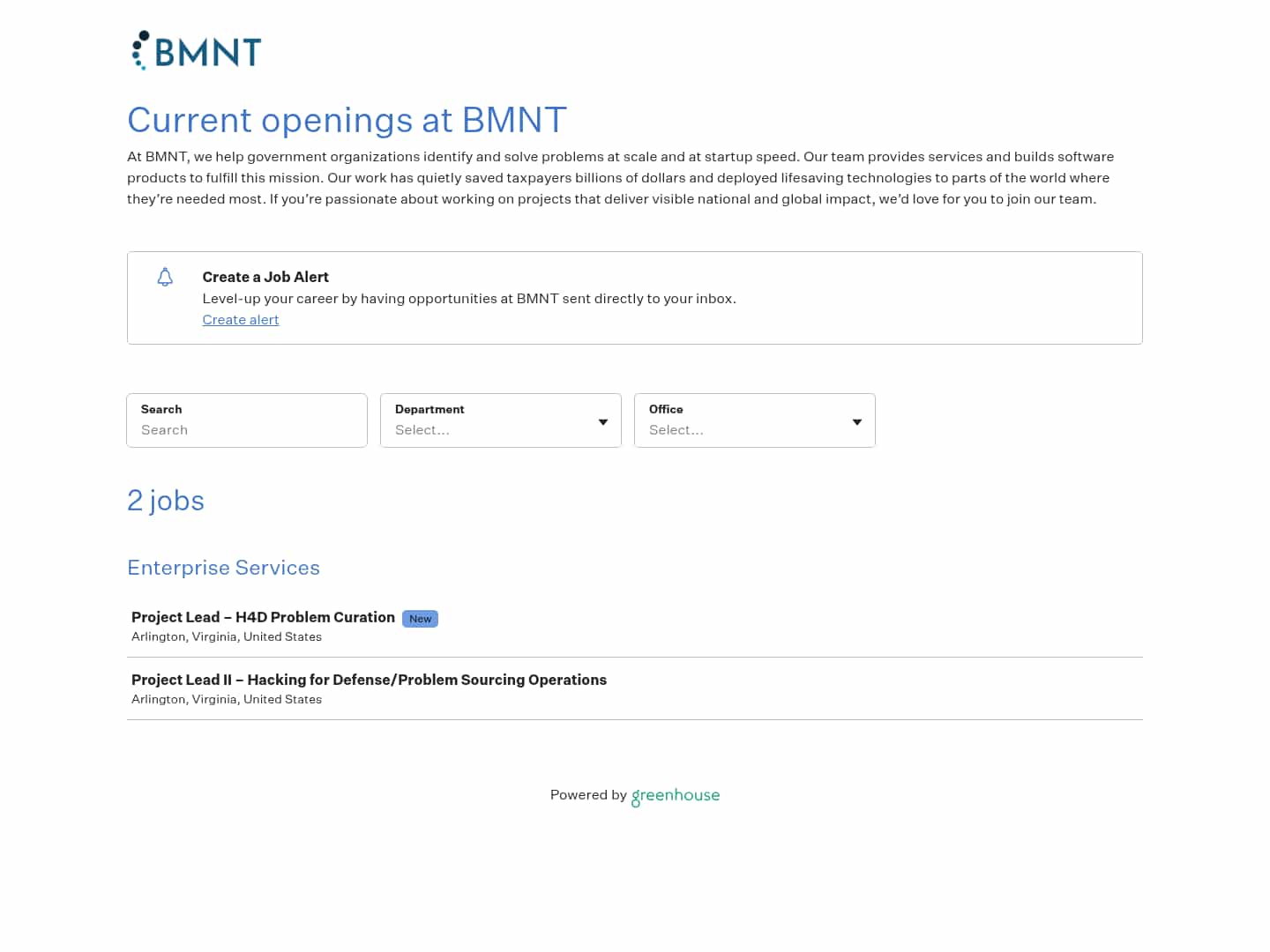Click into the Search input field
Image resolution: width=1270 pixels, height=952 pixels.
[247, 420]
